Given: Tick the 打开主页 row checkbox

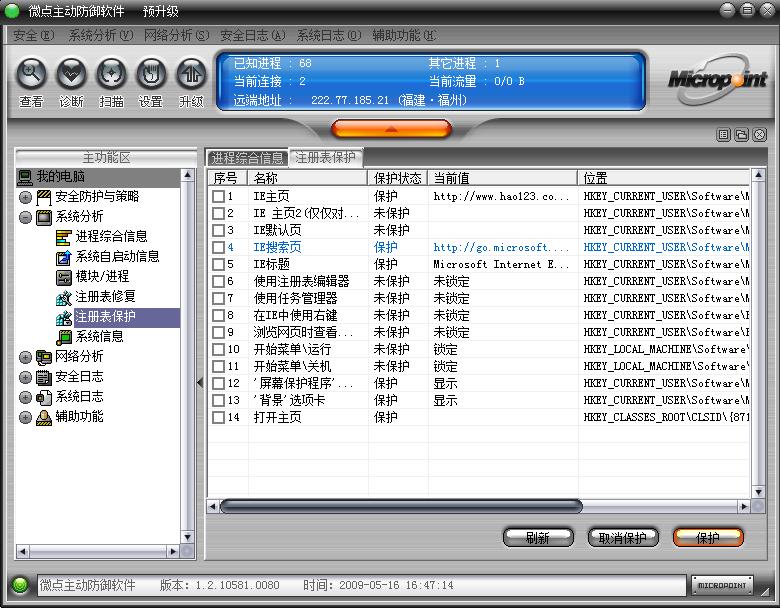Looking at the screenshot, I should point(218,417).
